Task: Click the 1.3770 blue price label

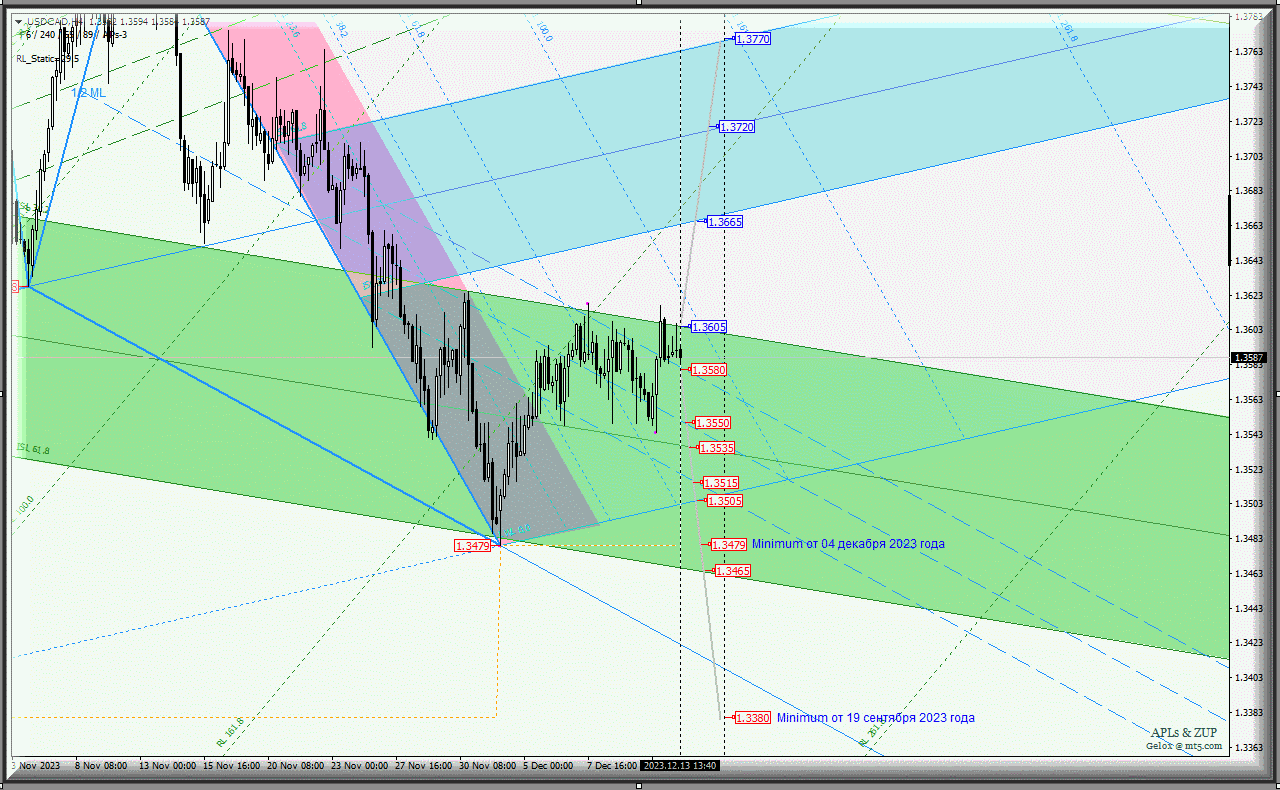Action: (x=753, y=39)
